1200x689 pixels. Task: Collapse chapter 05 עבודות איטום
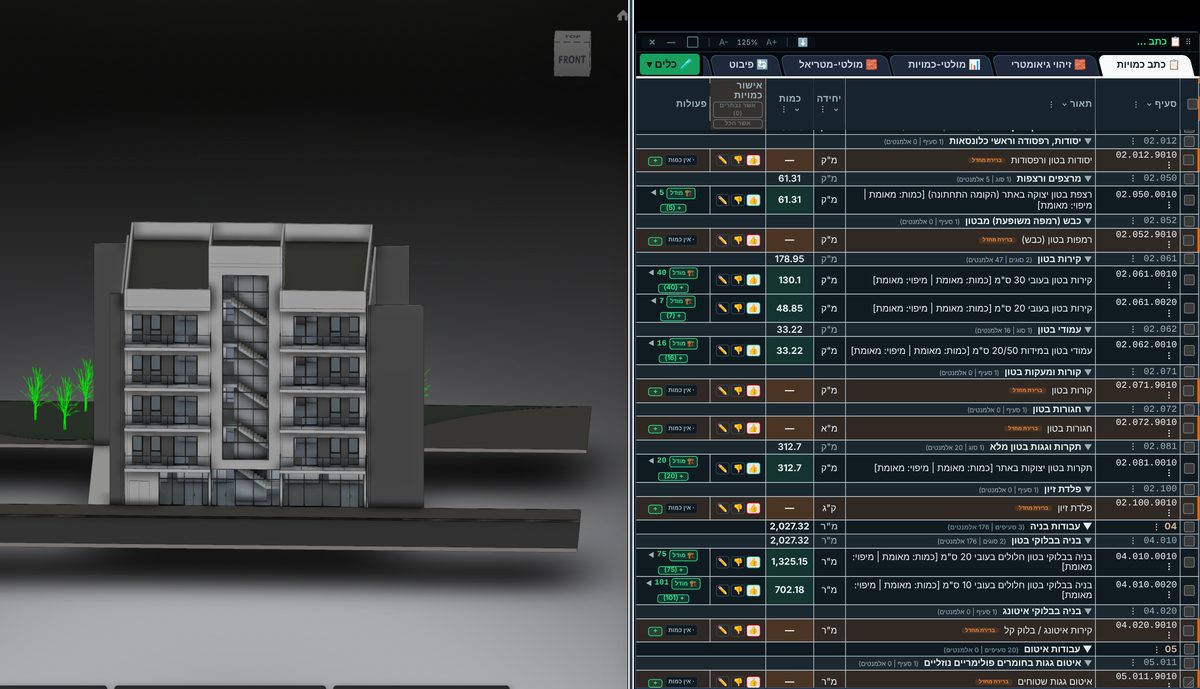click(x=1088, y=648)
